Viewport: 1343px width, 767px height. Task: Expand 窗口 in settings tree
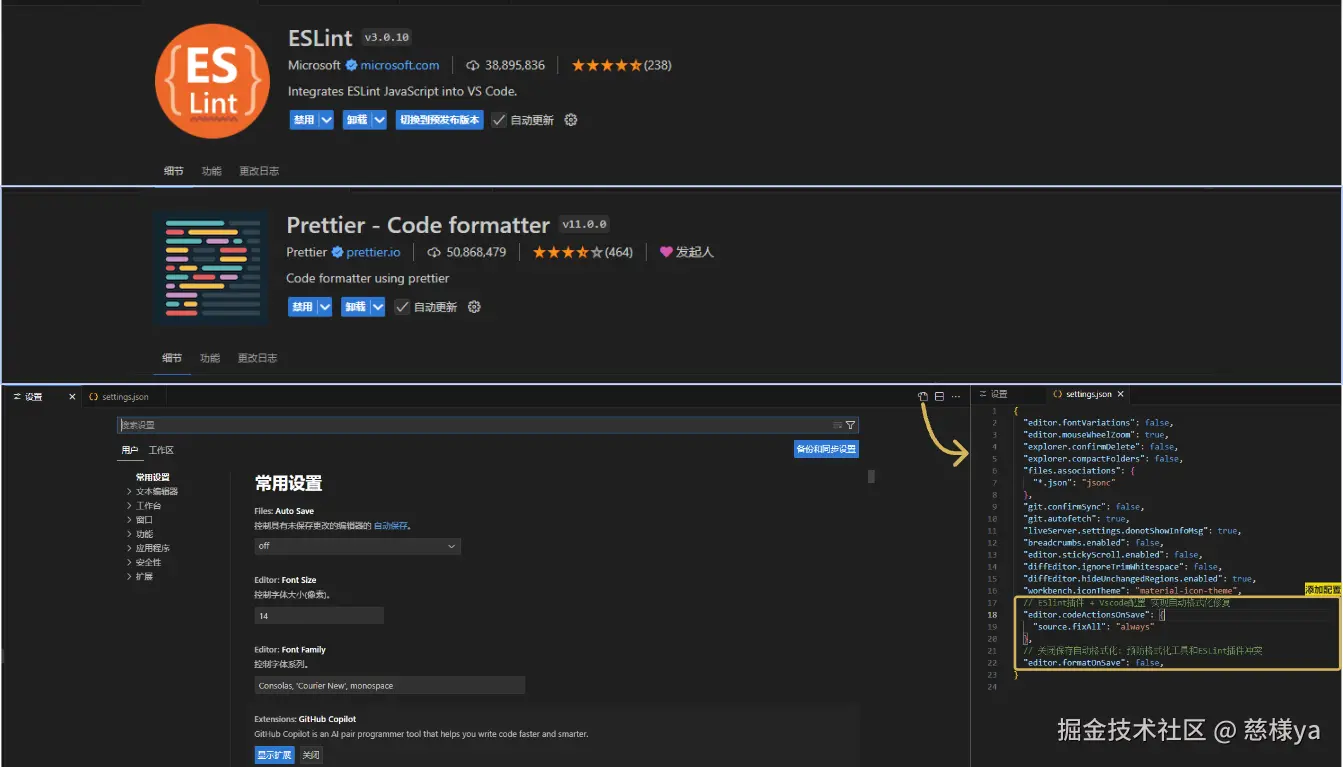click(129, 520)
